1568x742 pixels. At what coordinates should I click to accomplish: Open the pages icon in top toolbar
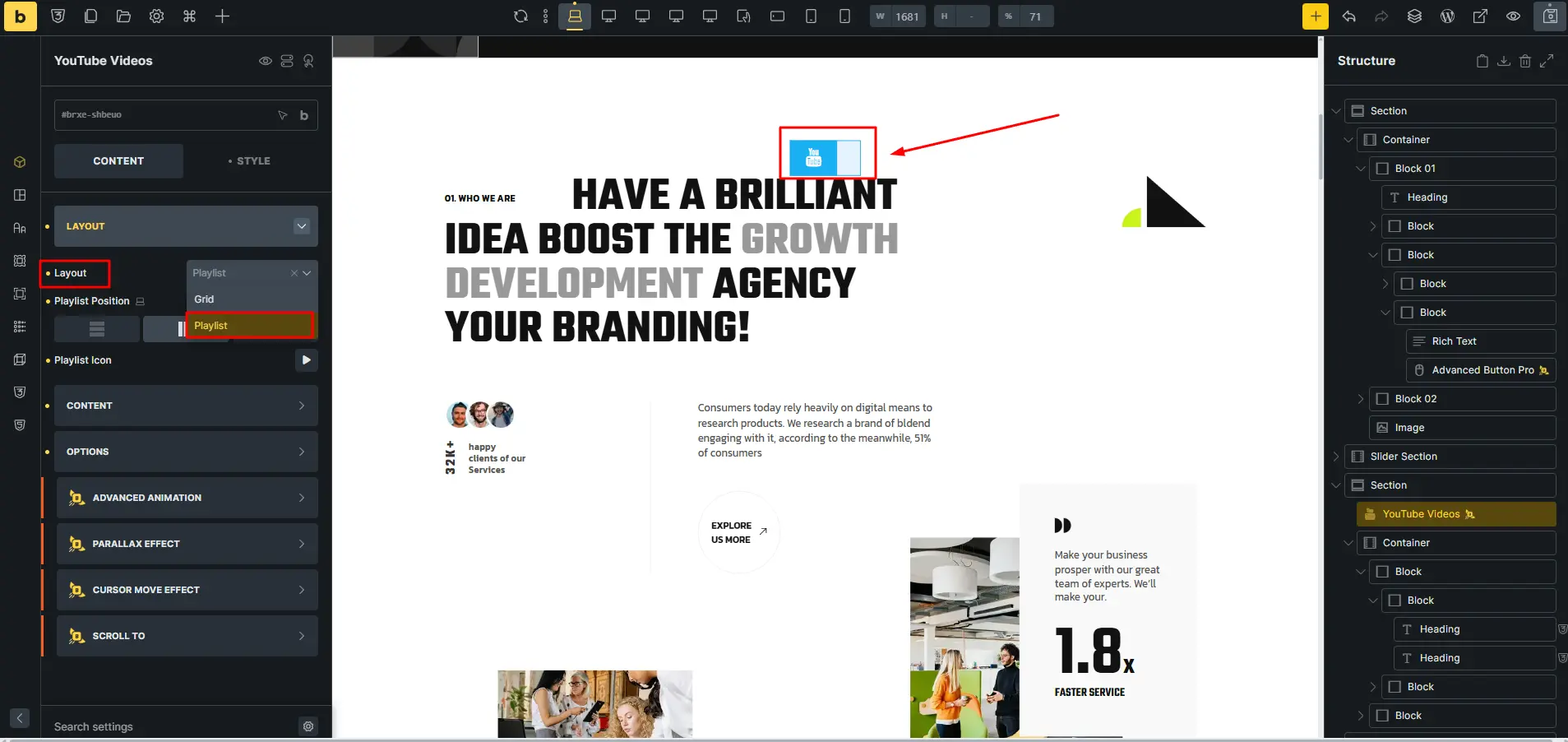click(x=90, y=16)
